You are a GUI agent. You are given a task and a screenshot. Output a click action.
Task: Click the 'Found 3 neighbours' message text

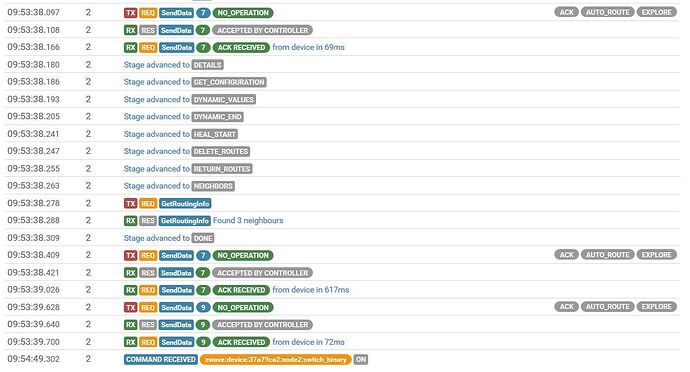(248, 221)
